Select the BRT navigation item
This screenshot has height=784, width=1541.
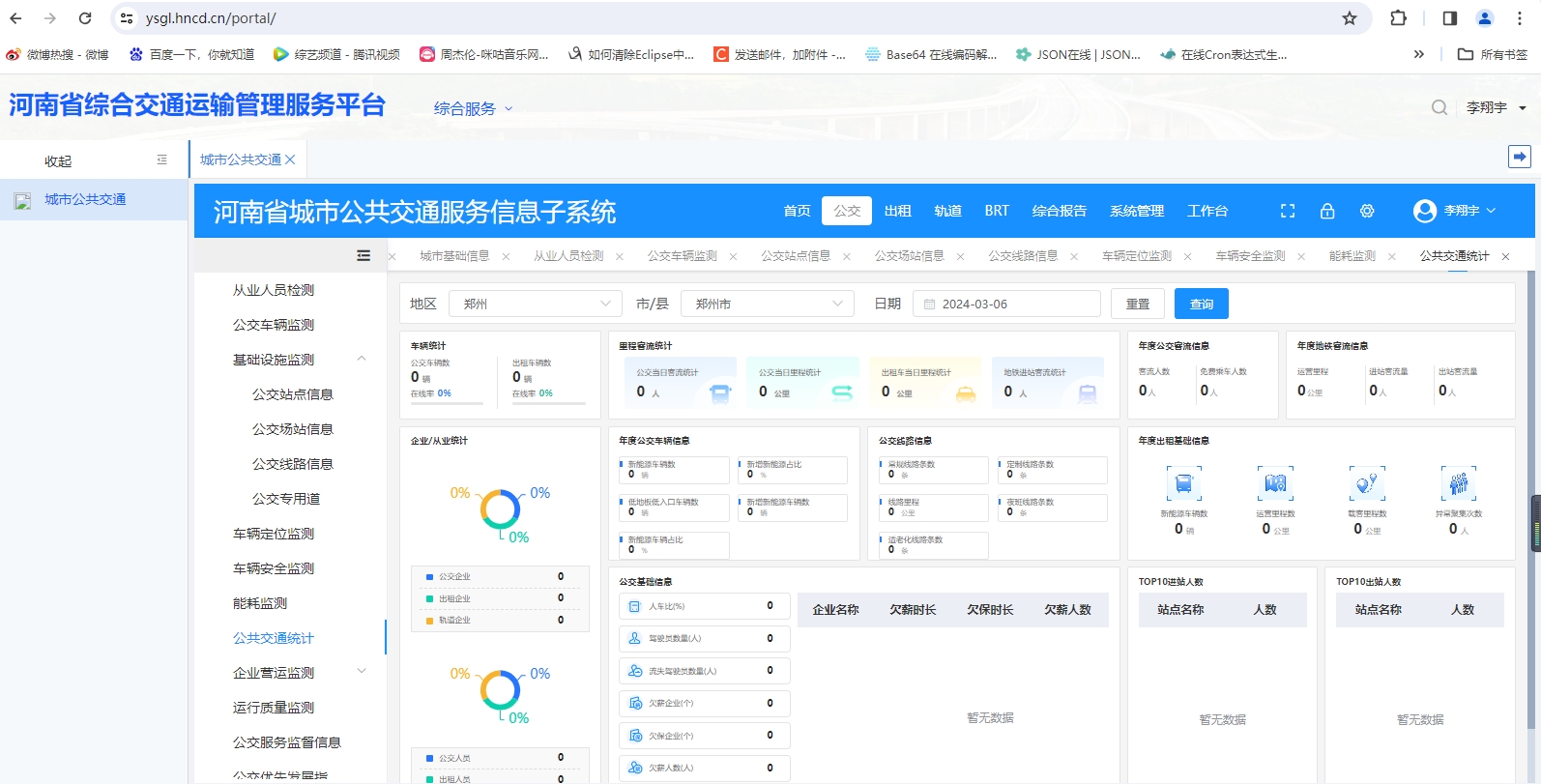tap(997, 211)
